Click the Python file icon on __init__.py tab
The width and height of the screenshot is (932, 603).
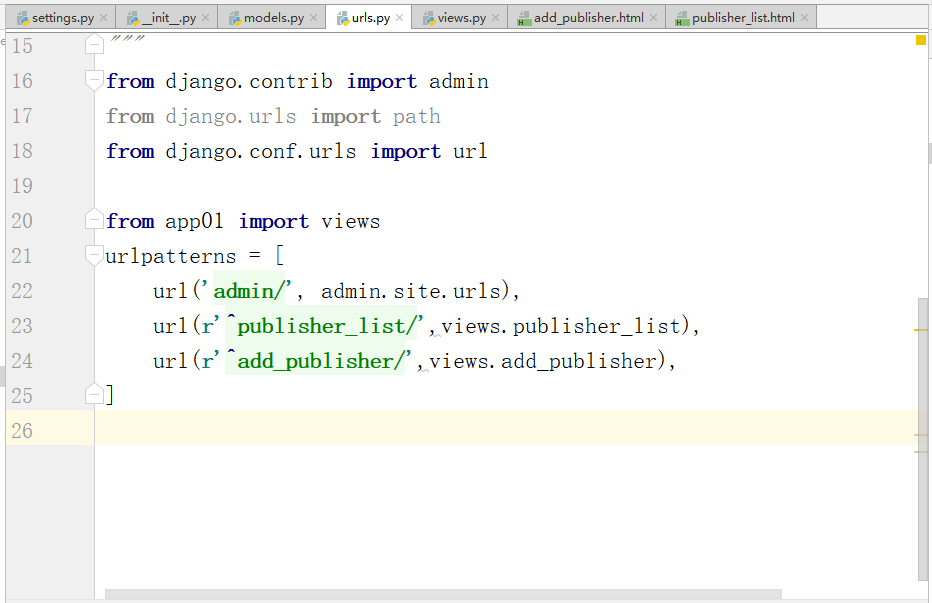pyautogui.click(x=133, y=18)
